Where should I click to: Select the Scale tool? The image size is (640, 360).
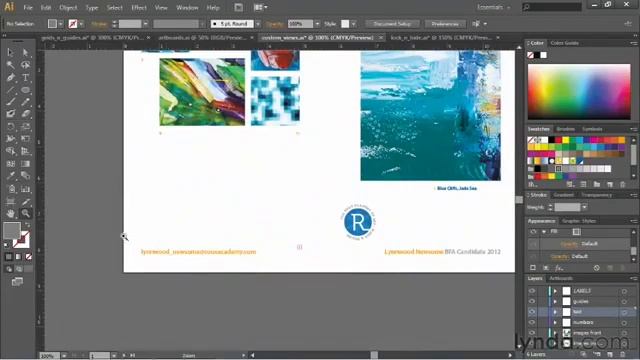click(x=25, y=127)
